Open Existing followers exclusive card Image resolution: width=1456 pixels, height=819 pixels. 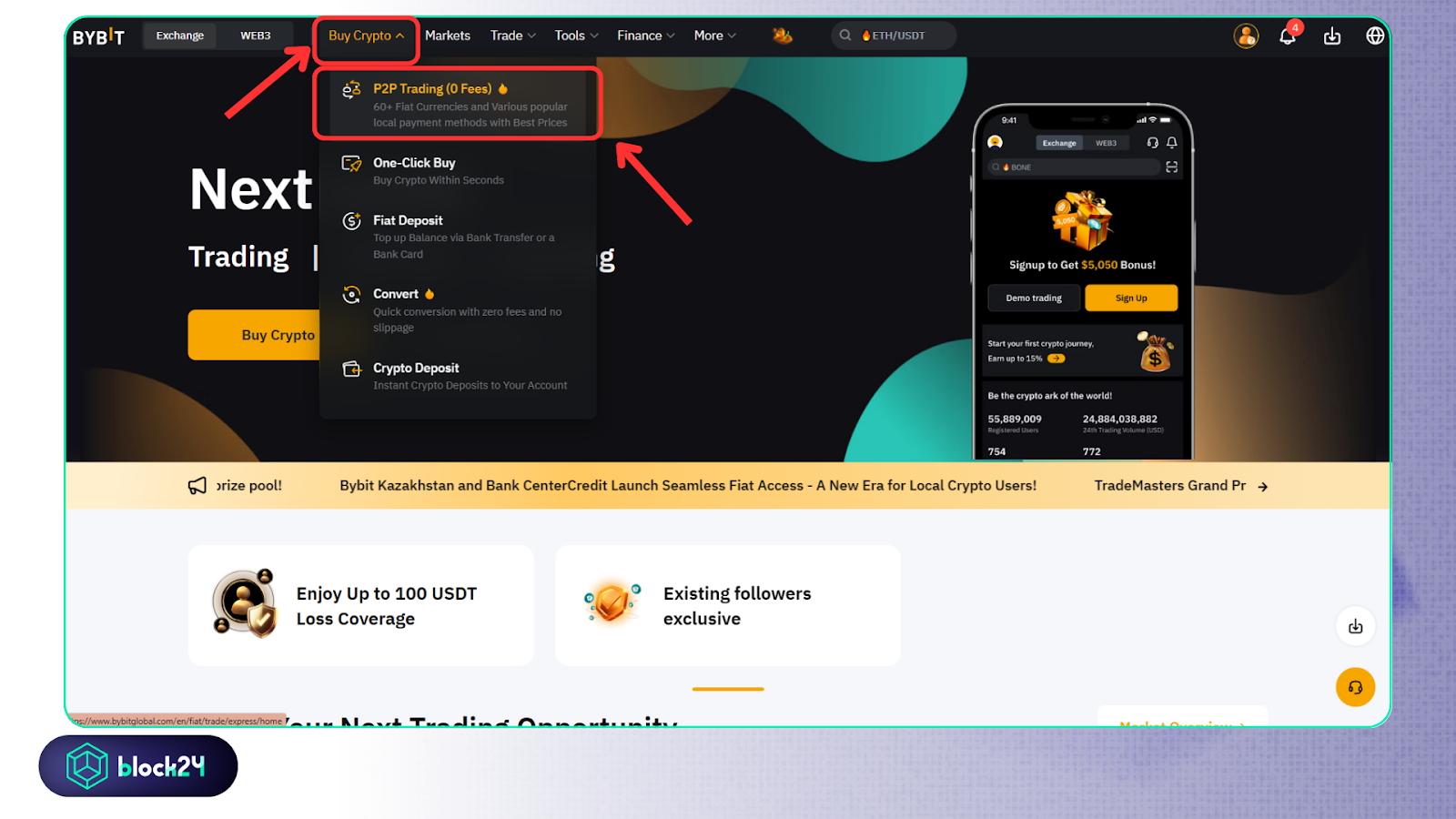(x=728, y=605)
